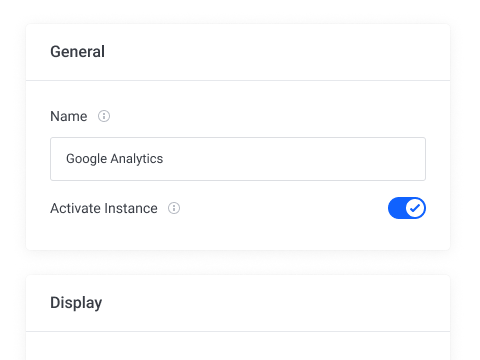Screen dimensions: 480x360
Task: Show help for the Name field
Action: tap(104, 116)
